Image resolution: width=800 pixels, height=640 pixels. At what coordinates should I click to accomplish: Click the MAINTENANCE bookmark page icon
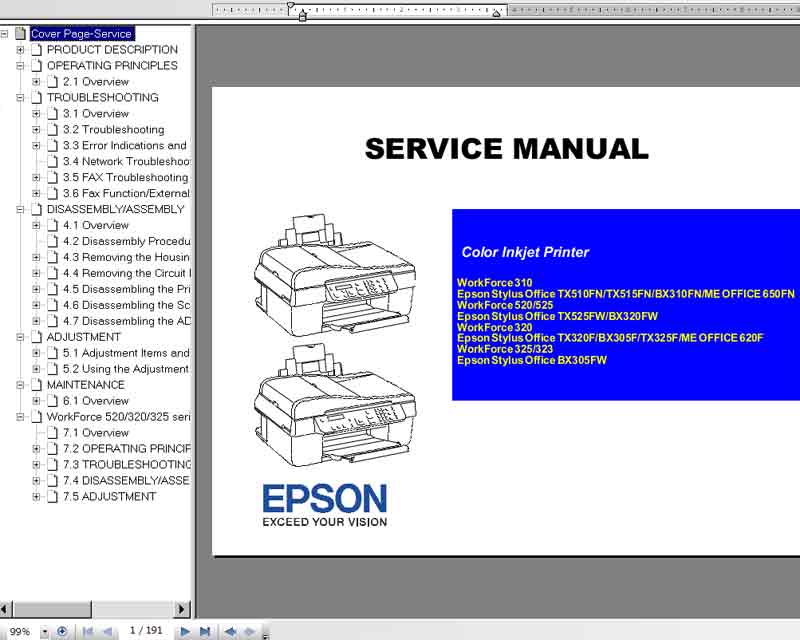click(36, 385)
